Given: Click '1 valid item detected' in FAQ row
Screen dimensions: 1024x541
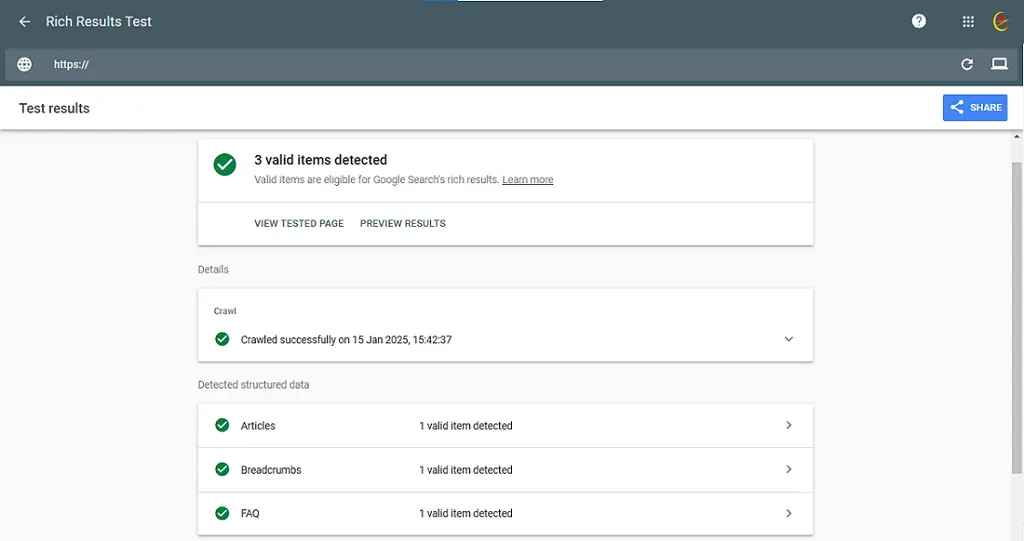Looking at the screenshot, I should point(466,514).
